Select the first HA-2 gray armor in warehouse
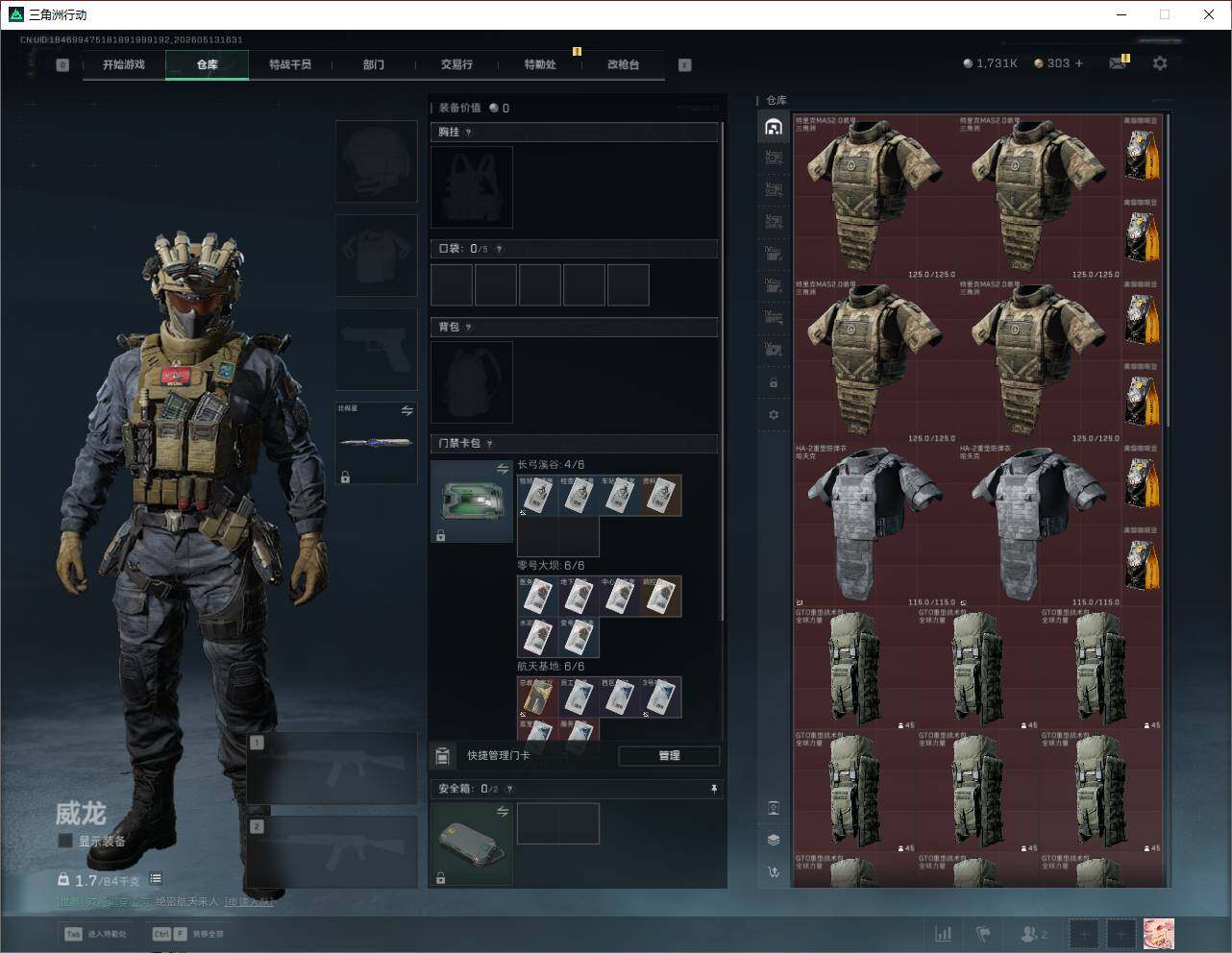Viewport: 1232px width, 953px height. (x=875, y=525)
